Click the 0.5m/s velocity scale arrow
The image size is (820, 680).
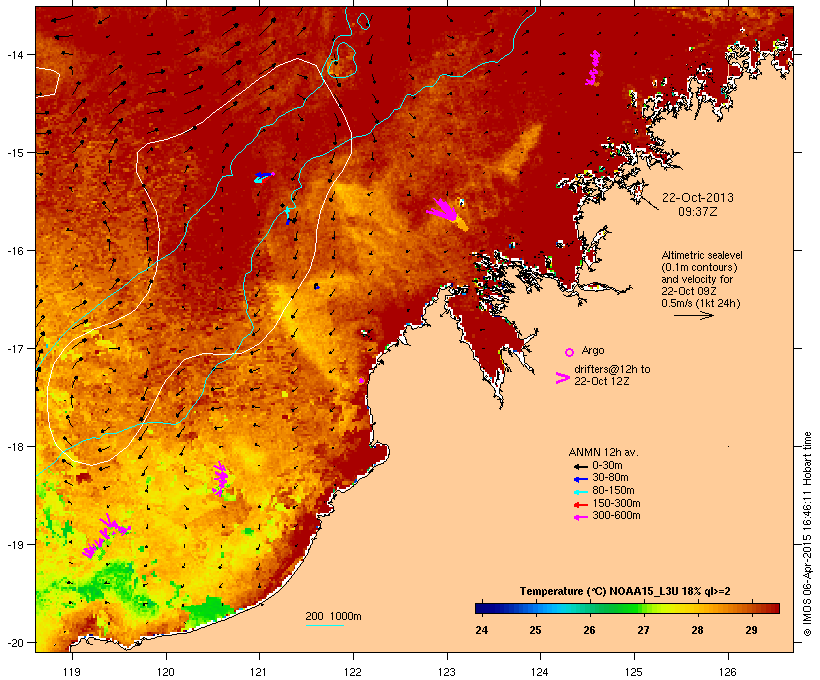point(693,315)
